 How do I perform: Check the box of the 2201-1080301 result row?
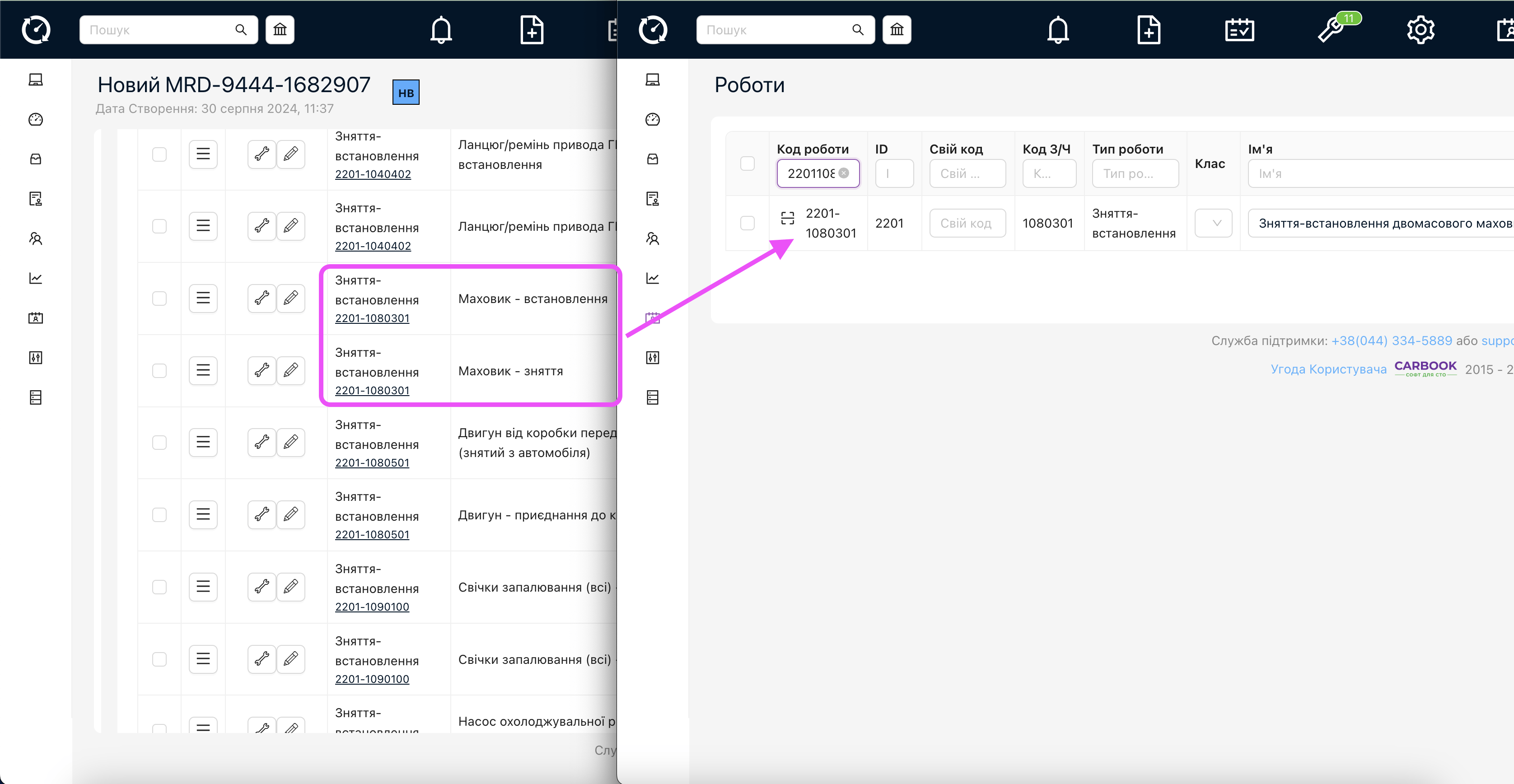point(747,224)
